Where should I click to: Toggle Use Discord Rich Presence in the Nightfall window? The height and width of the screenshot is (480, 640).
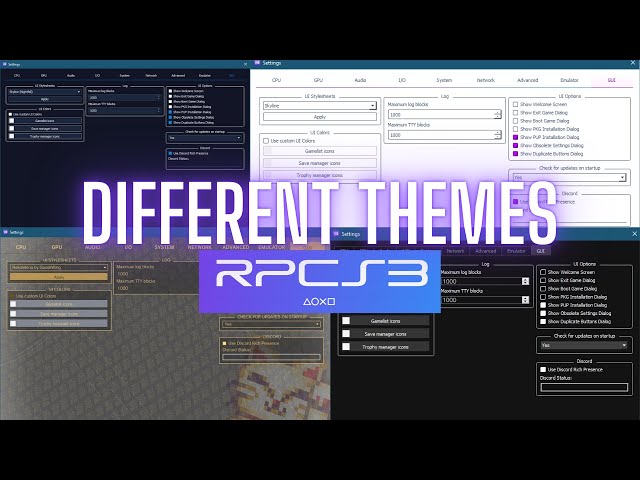170,153
